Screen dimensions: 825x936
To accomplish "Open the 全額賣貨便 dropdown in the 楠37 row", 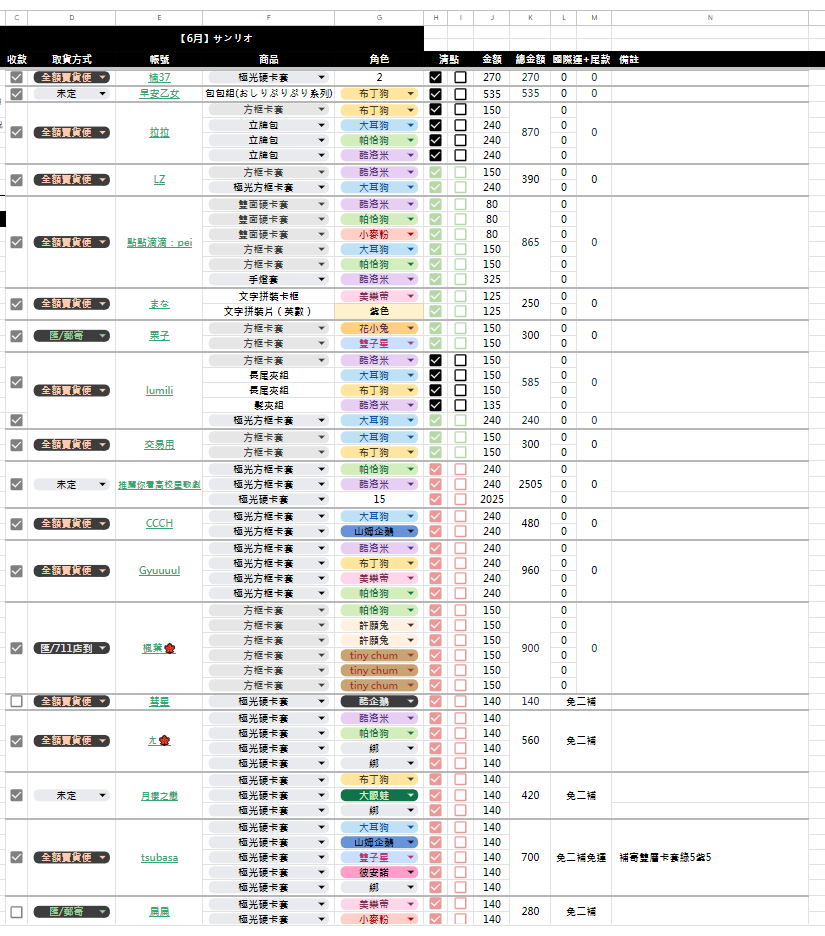I will [72, 78].
